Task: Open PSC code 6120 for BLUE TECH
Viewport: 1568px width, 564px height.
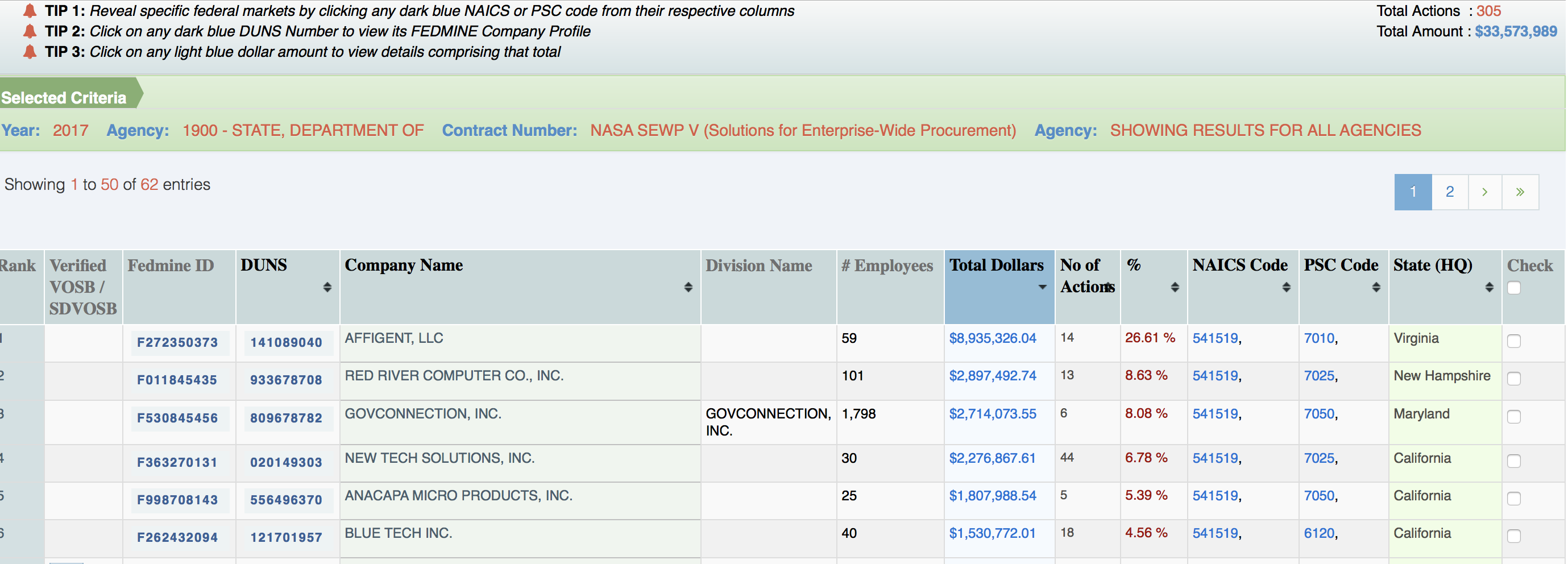Action: (x=1318, y=533)
